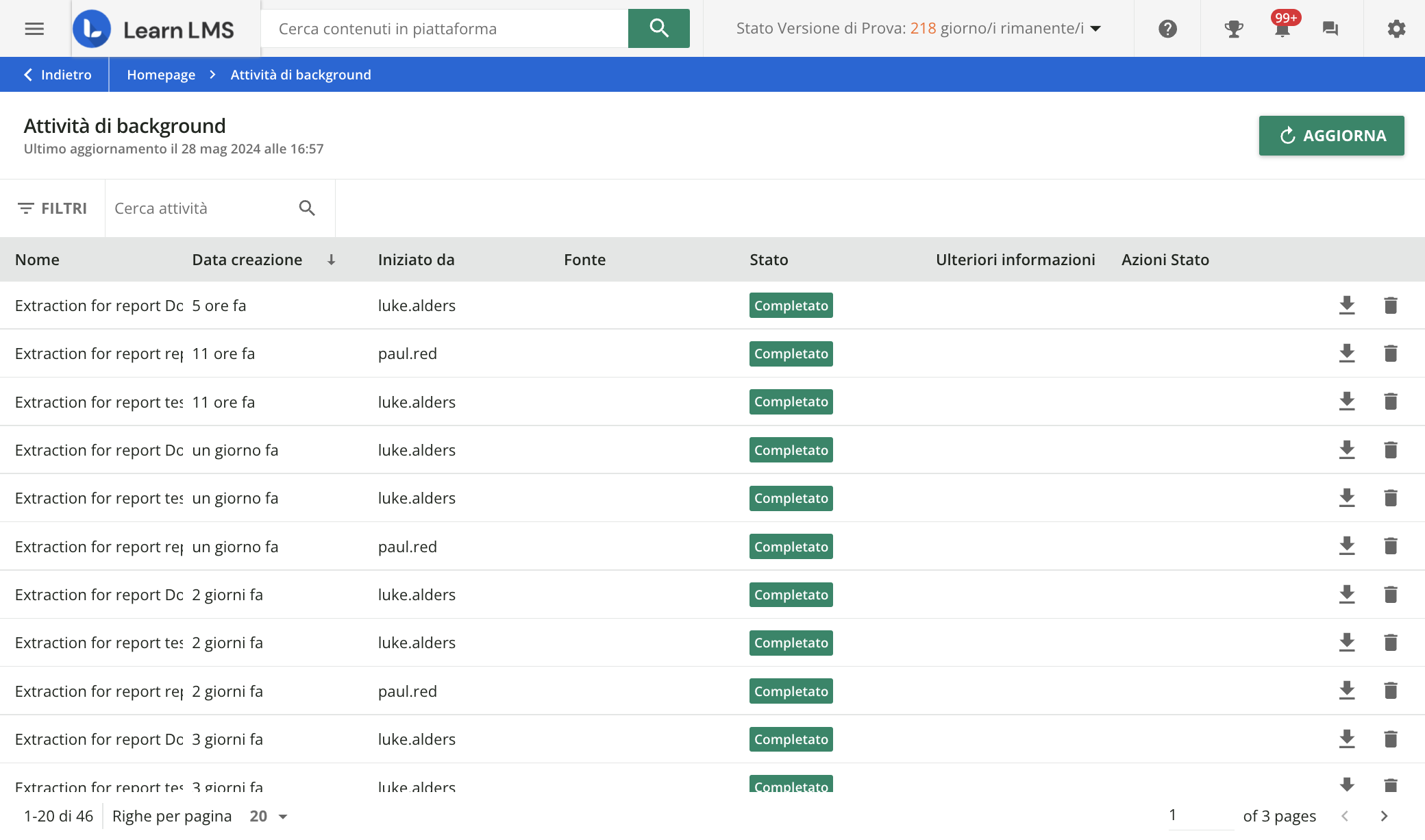This screenshot has height=840, width=1425.
Task: Toggle Data creazione sort arrow
Action: (331, 260)
